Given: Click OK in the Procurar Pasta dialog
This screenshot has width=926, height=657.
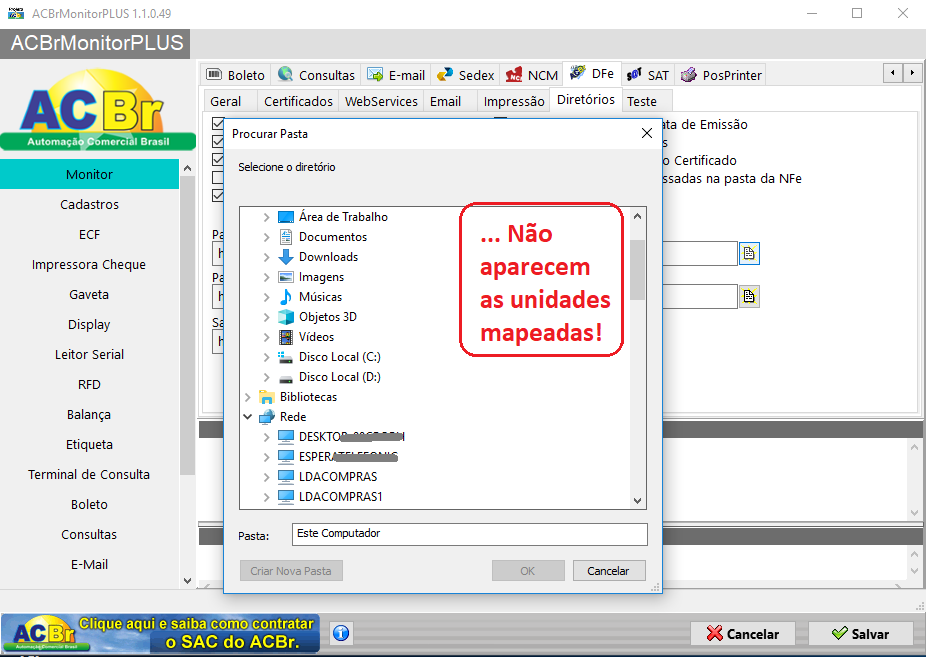Looking at the screenshot, I should click(x=528, y=571).
